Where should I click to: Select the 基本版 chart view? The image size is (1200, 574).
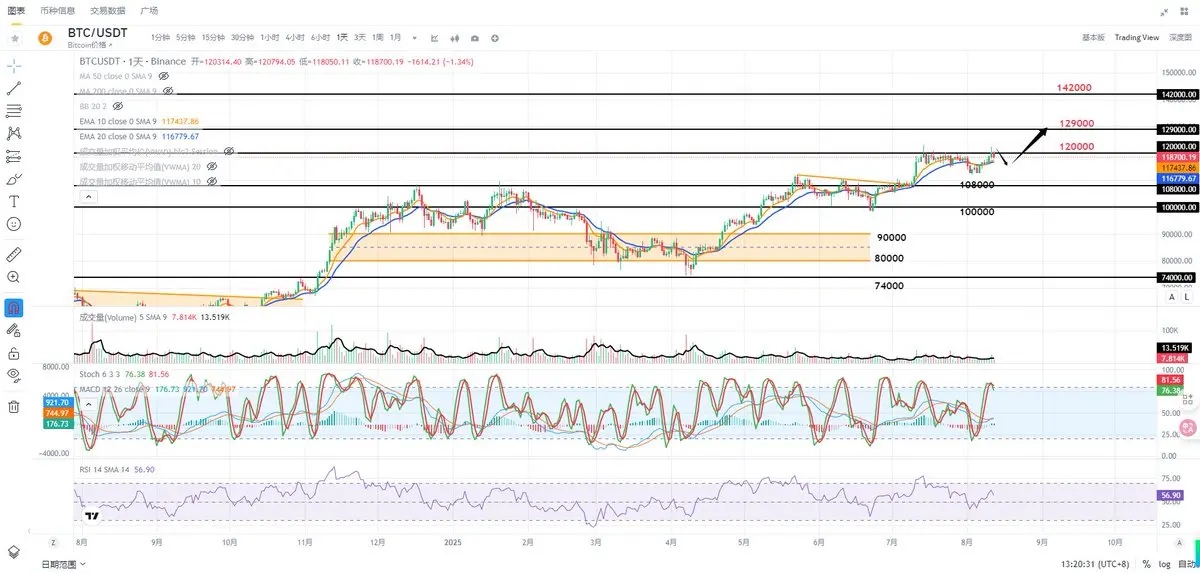tap(1093, 37)
